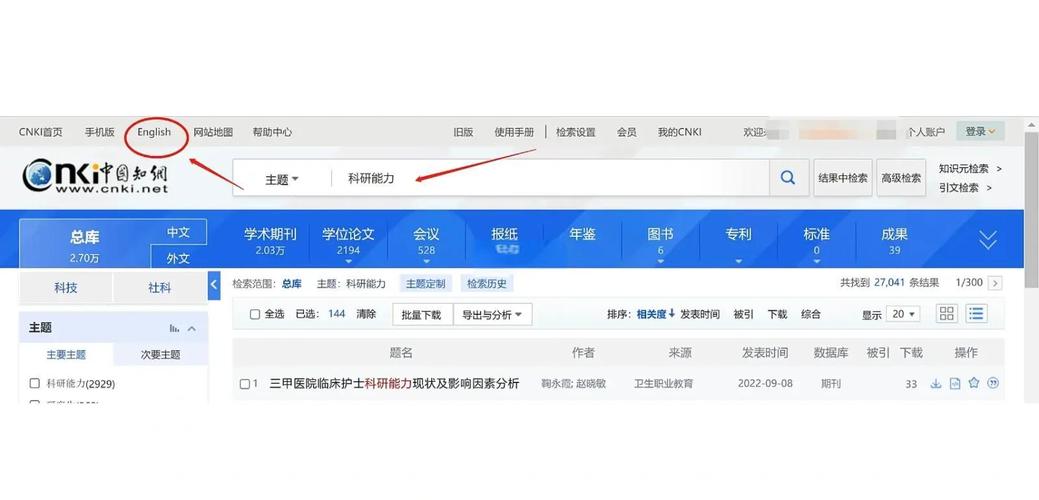Select the 学术期刊 tab
Viewport: 1039px width, 500px height.
pos(270,241)
